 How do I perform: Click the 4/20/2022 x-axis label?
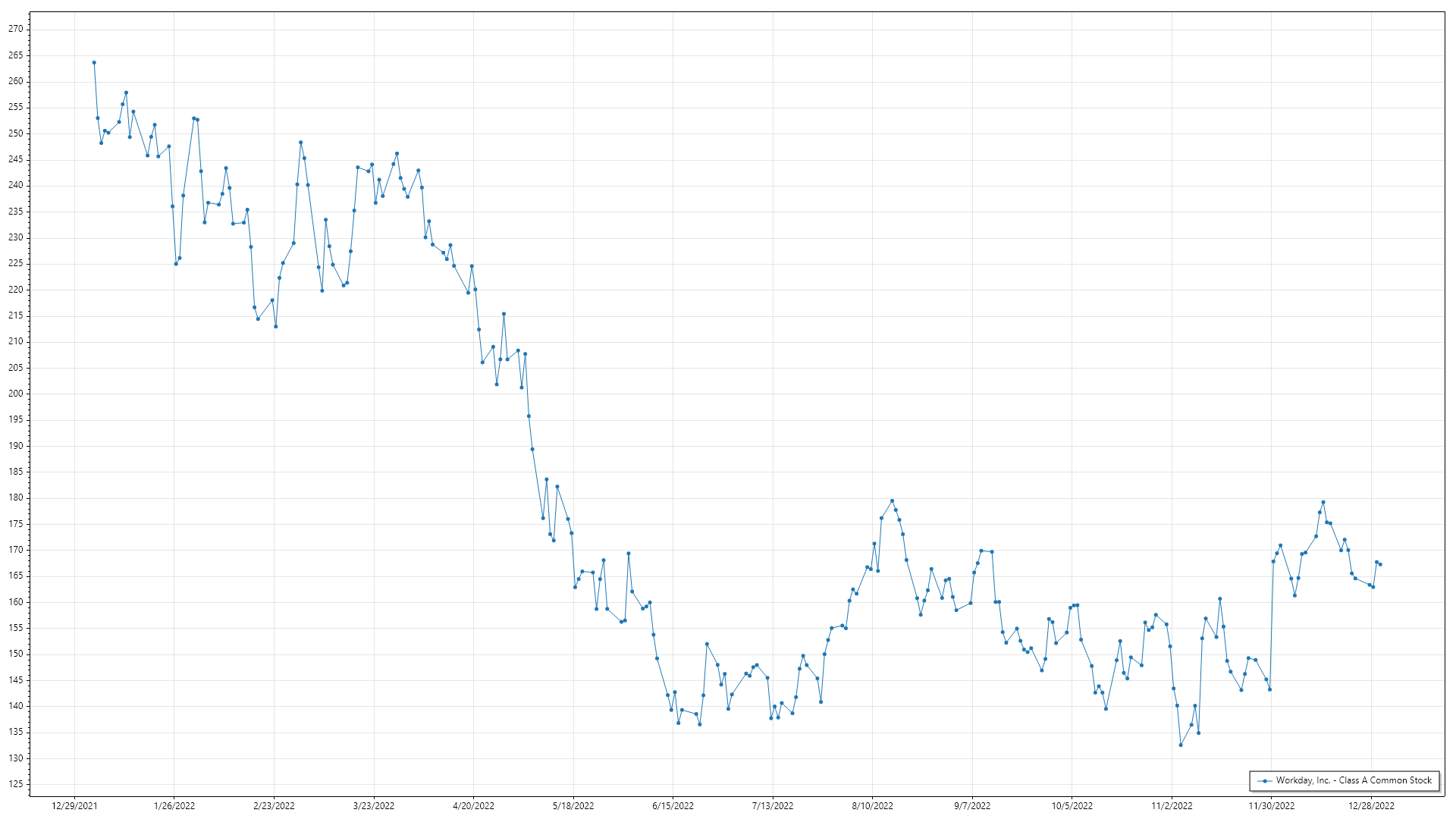pyautogui.click(x=473, y=806)
